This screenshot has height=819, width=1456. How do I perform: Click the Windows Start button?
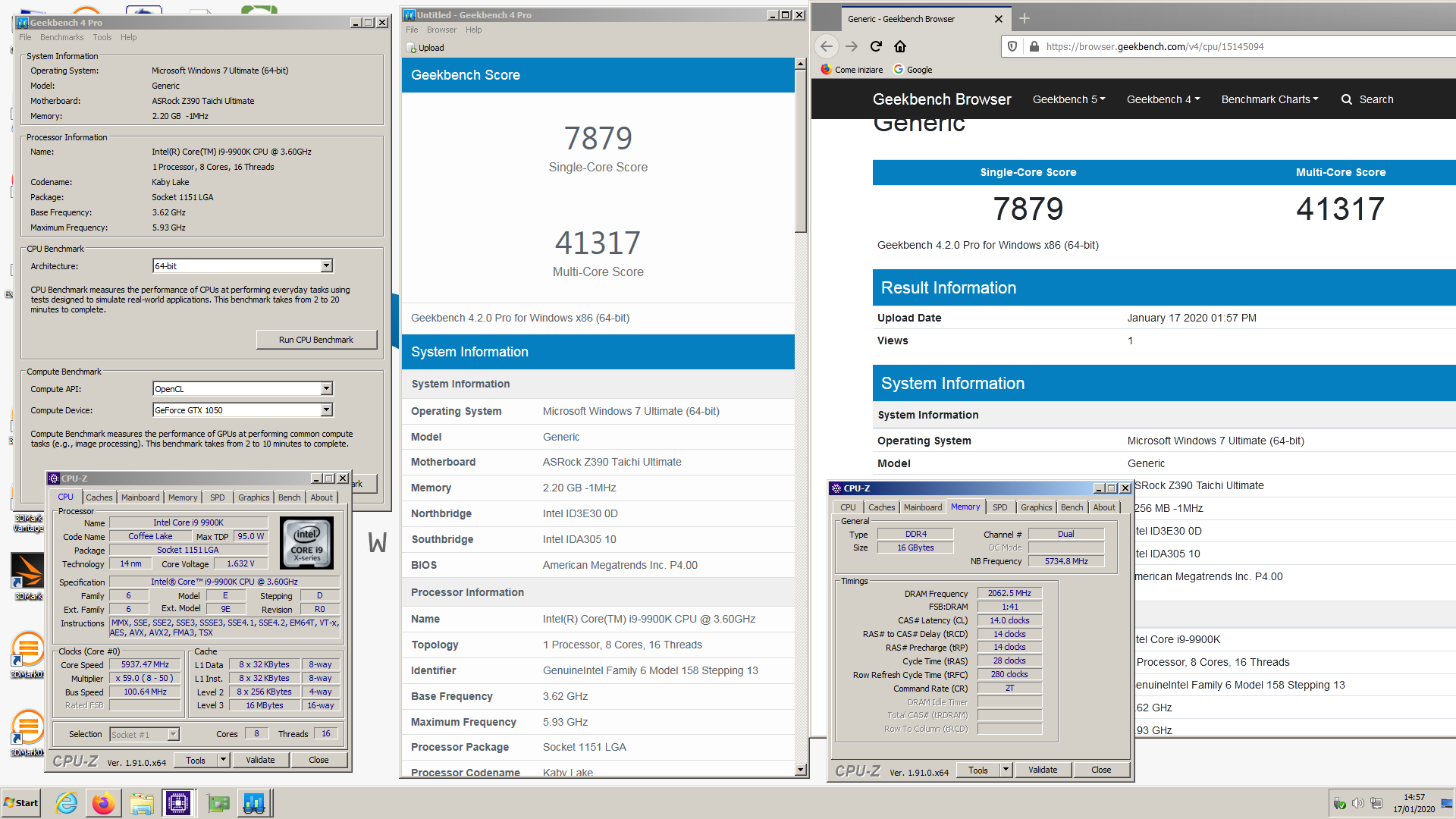[21, 803]
